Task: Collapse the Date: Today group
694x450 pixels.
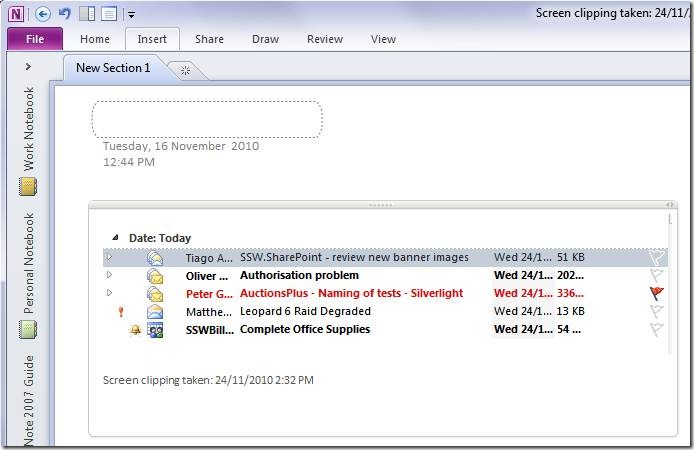Action: click(x=115, y=238)
